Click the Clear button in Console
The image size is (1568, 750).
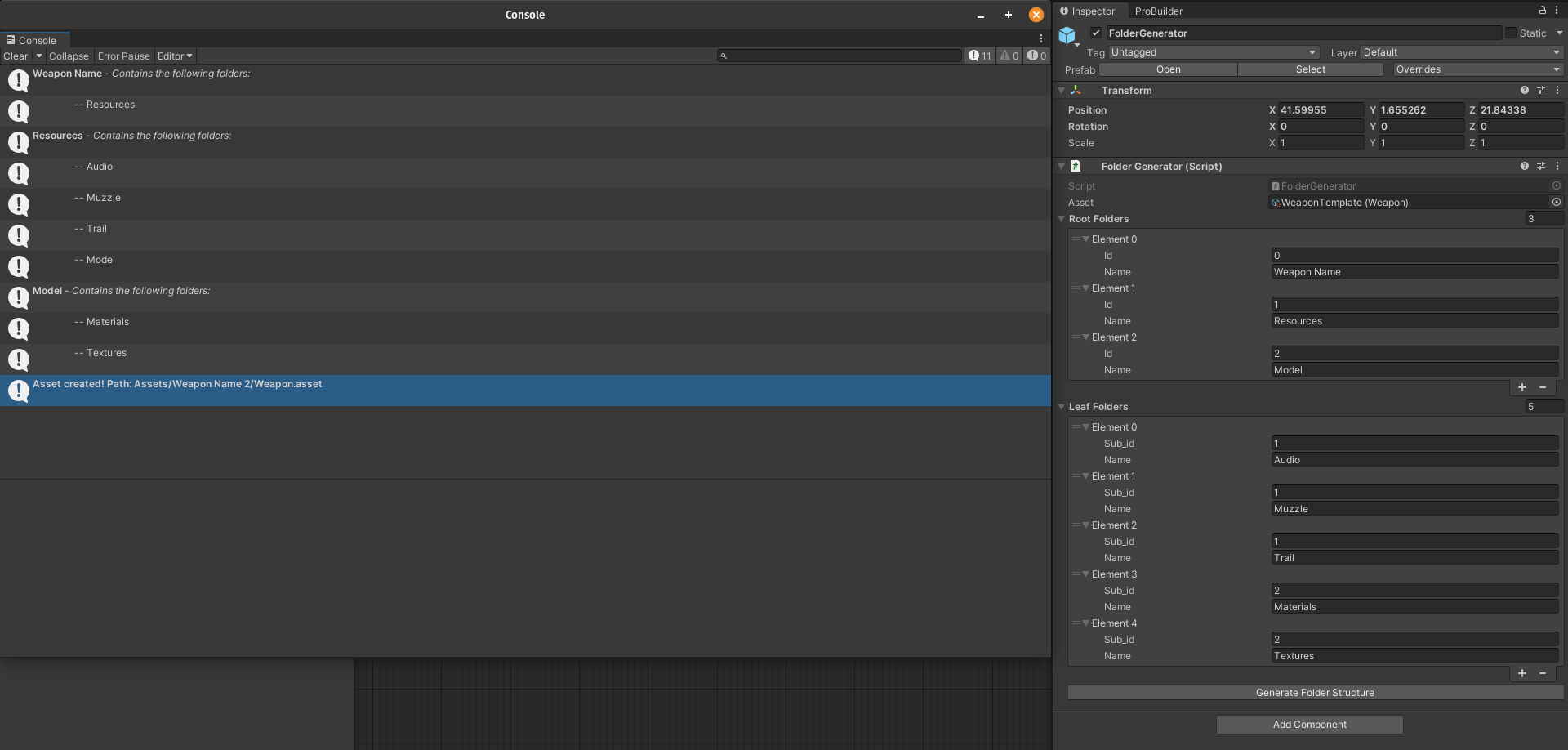pos(16,56)
